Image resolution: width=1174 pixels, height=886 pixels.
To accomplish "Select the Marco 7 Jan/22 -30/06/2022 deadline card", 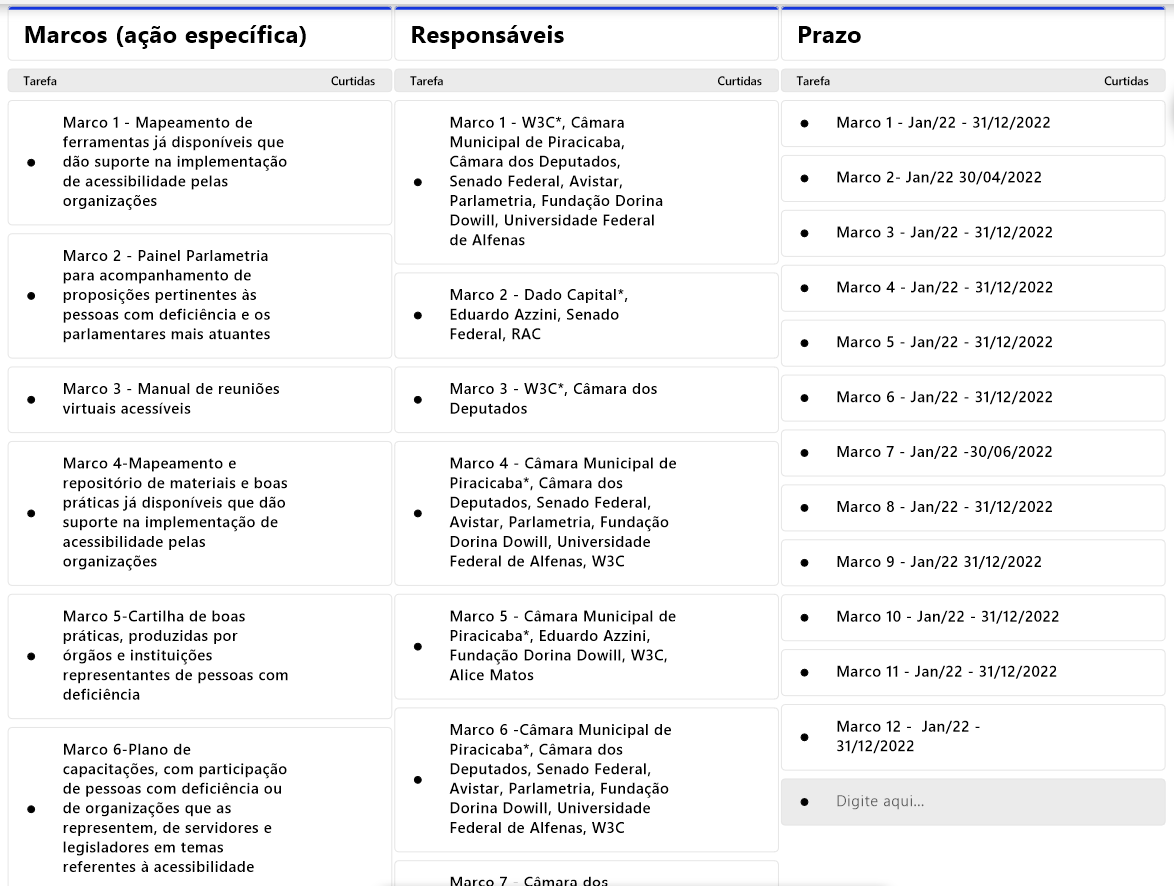I will (x=944, y=452).
